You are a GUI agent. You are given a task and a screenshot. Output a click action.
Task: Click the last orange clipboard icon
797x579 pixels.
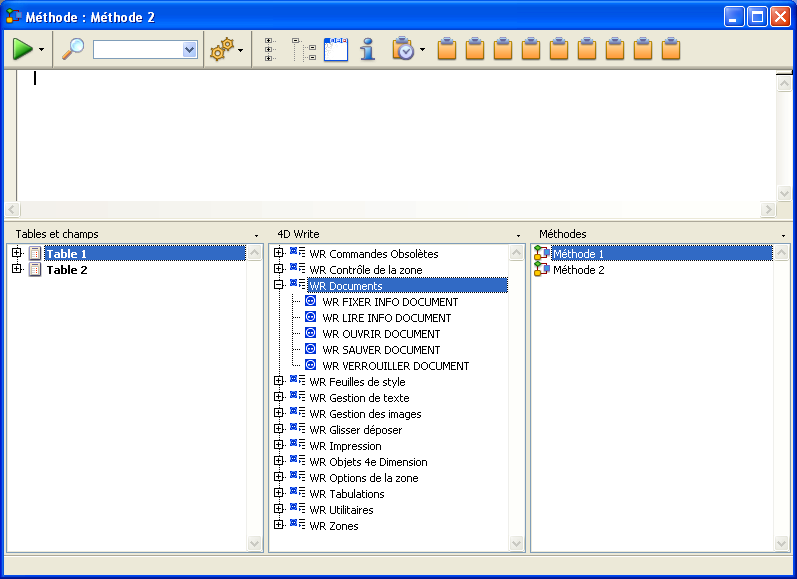[671, 49]
